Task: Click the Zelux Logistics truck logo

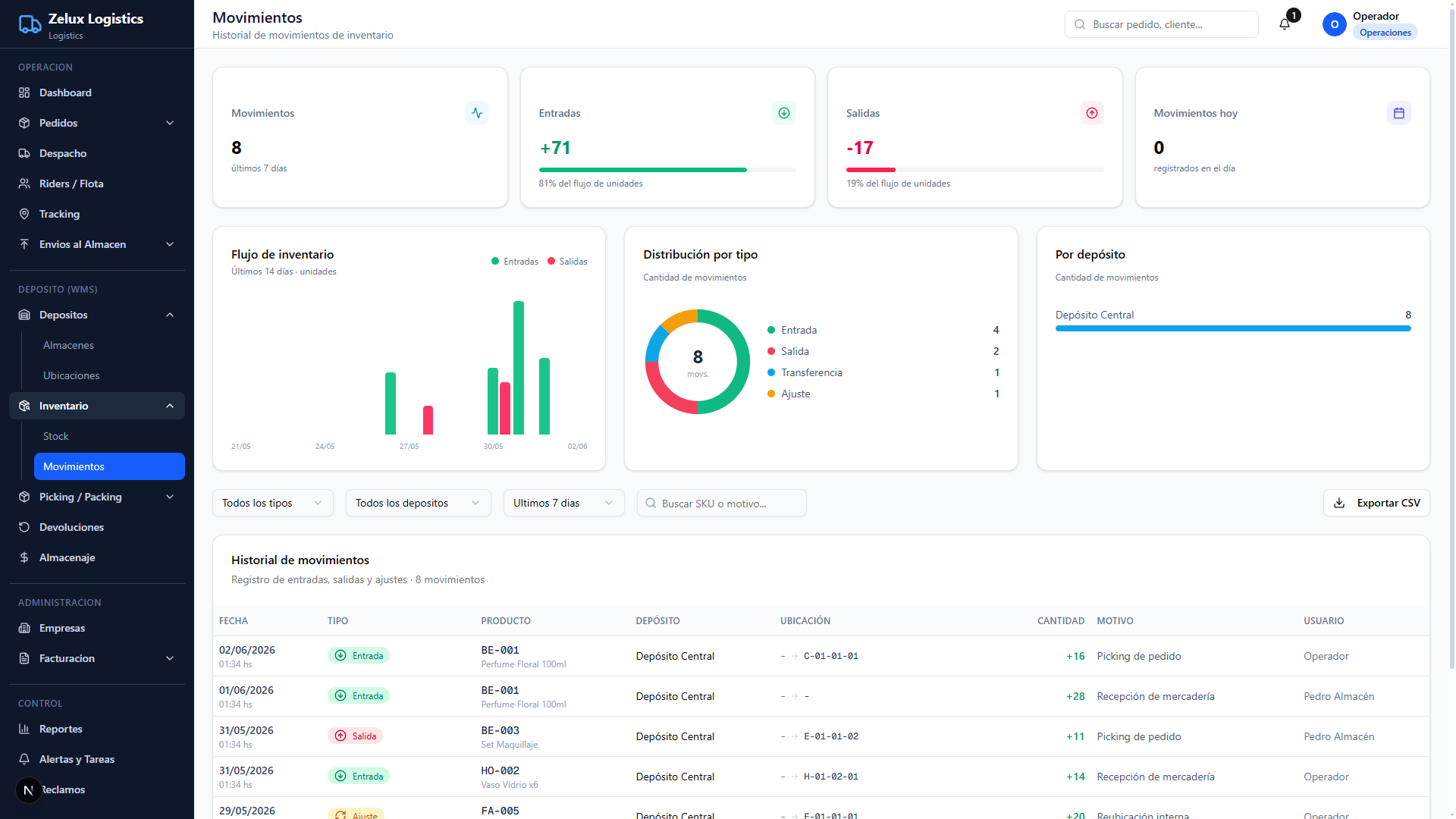Action: point(30,25)
